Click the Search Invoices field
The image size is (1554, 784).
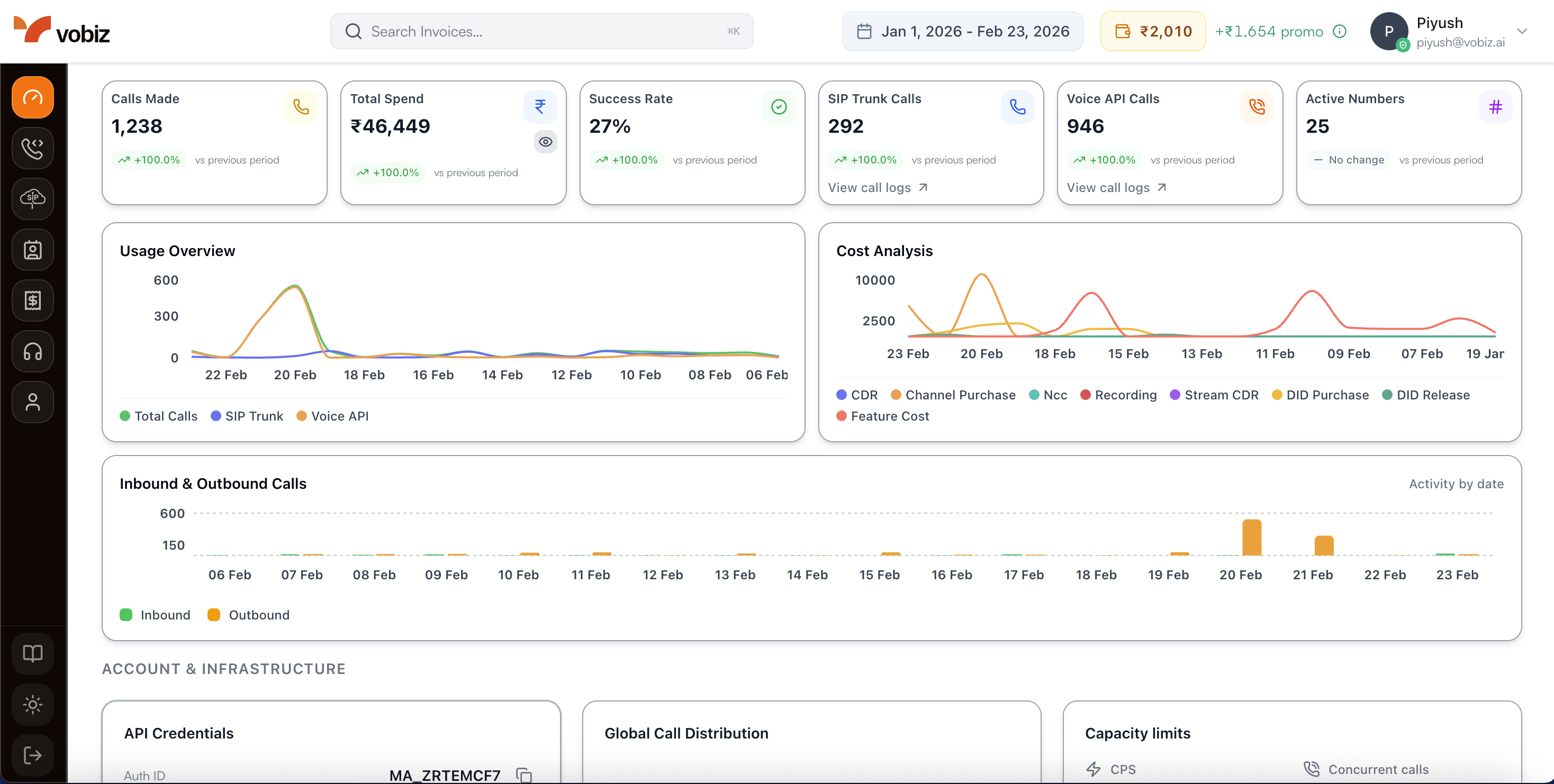pos(541,31)
